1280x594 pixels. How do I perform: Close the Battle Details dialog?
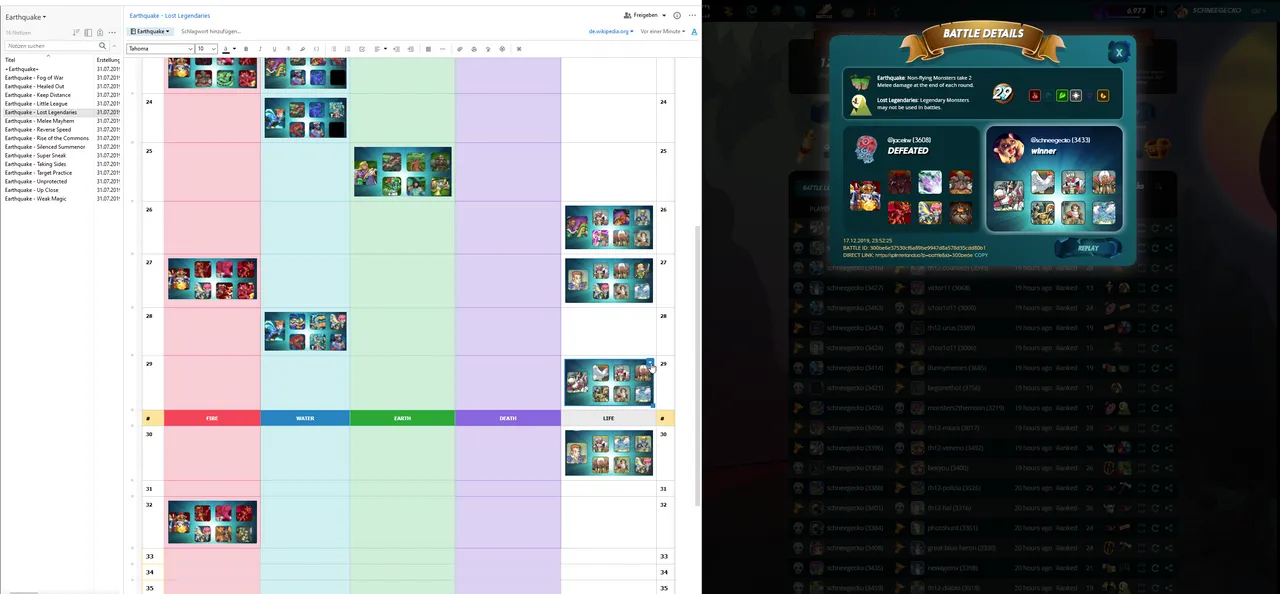[1119, 52]
